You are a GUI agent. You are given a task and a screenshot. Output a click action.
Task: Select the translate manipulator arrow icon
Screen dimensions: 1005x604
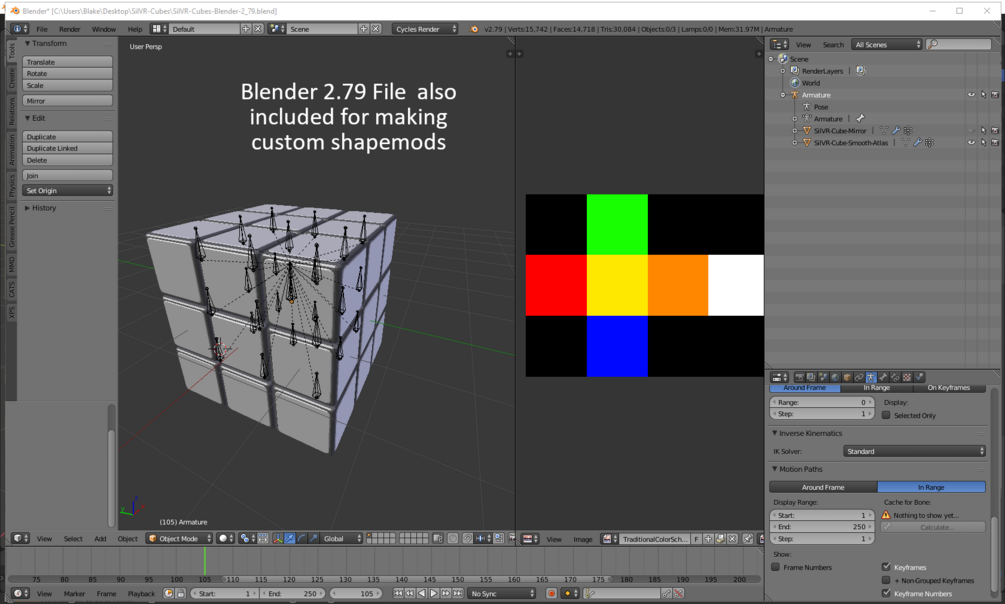tap(290, 539)
